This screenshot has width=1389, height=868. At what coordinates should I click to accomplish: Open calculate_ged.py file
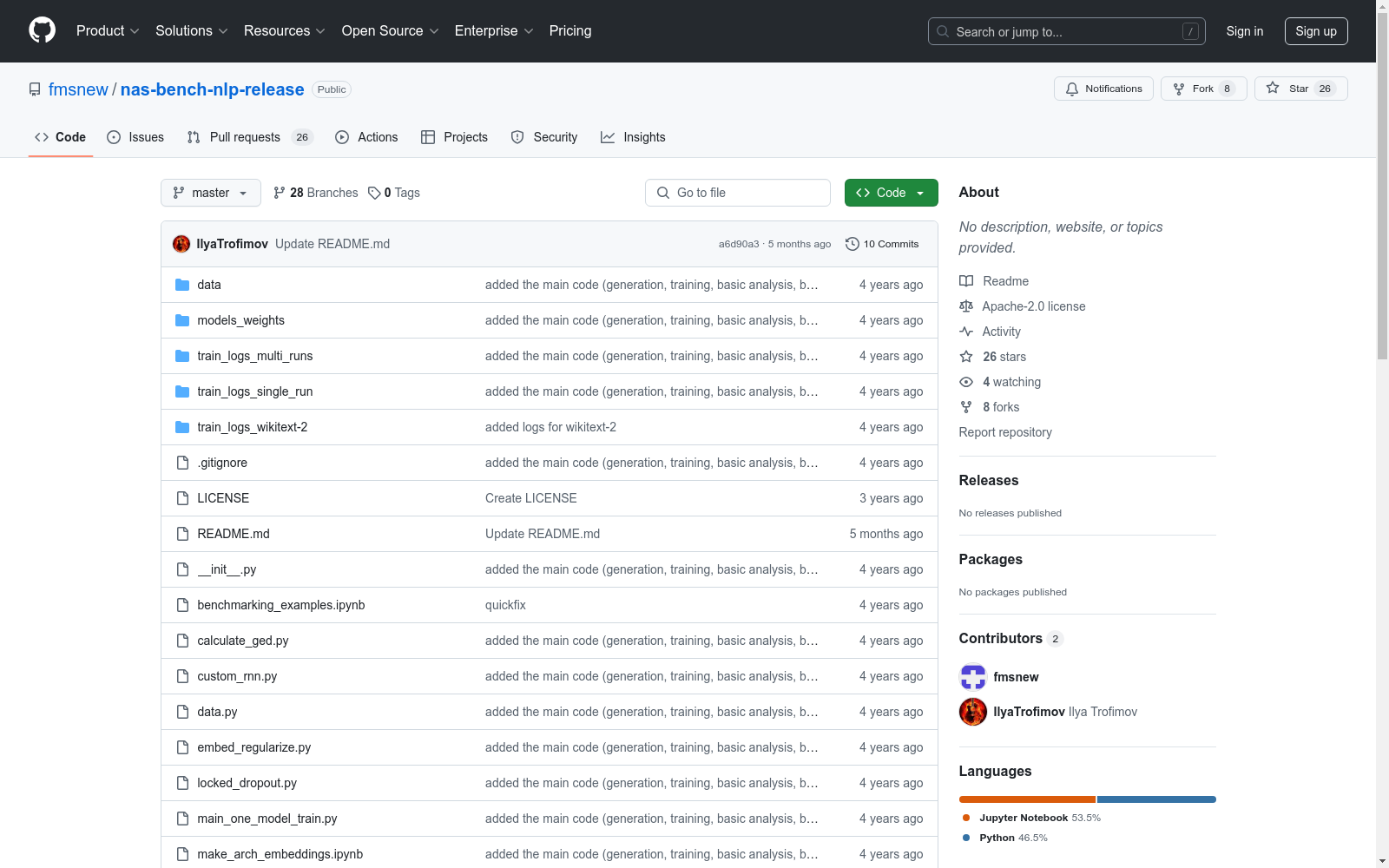coord(243,641)
